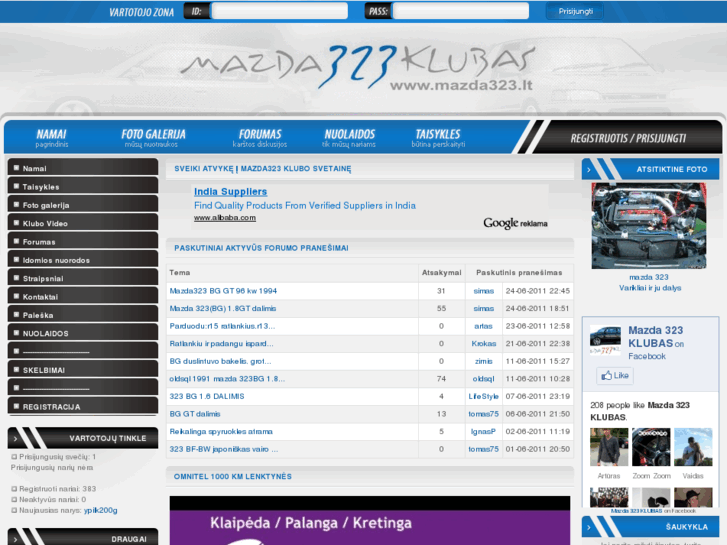The image size is (727, 545).
Task: Open topic oldsql 1991 mazda 323BG 1.8...
Action: click(x=227, y=379)
